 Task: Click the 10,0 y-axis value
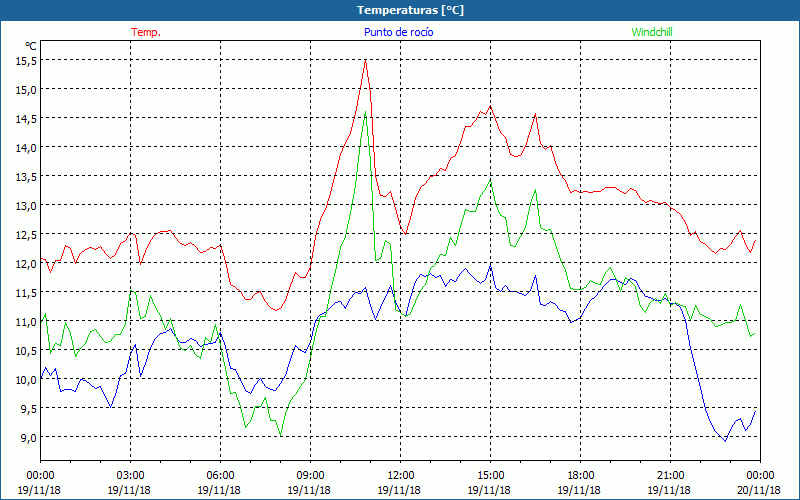click(27, 380)
